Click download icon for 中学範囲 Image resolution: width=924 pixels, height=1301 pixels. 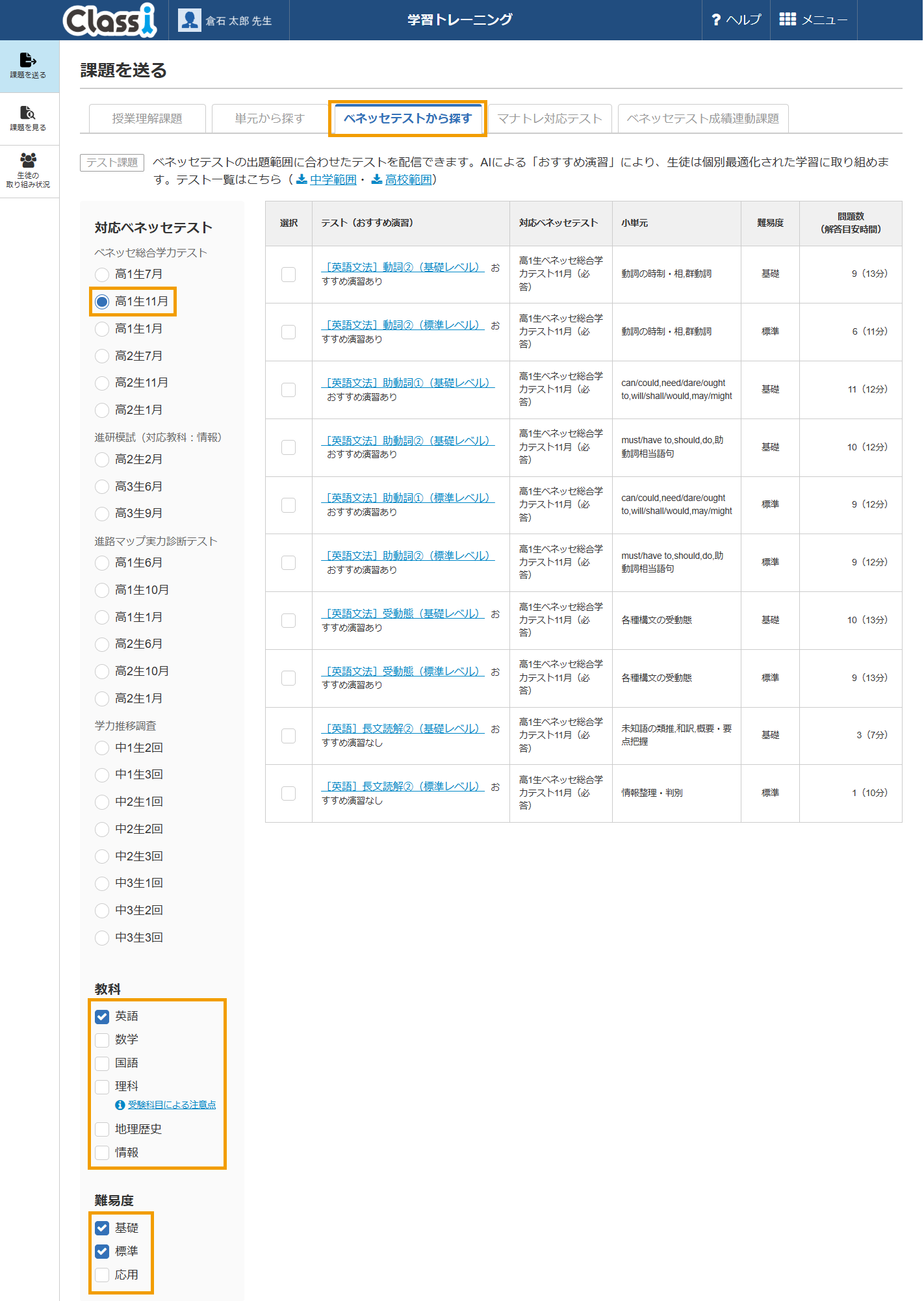302,179
